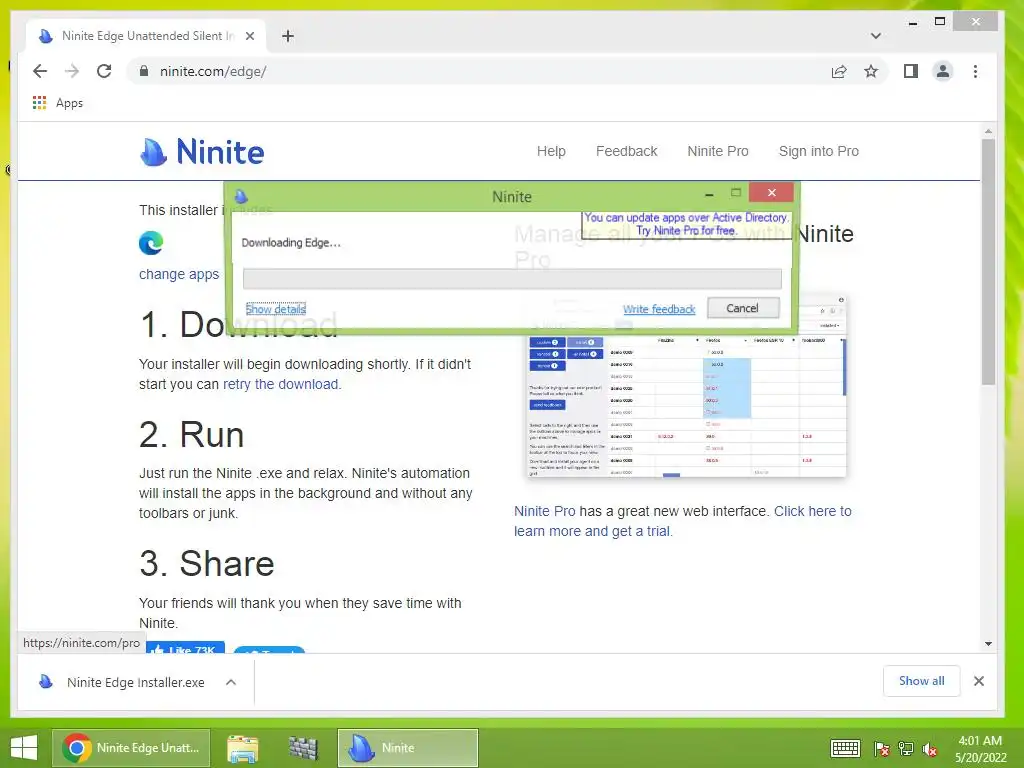Close the Ninite Edge tab
1024x768 pixels.
click(x=249, y=36)
